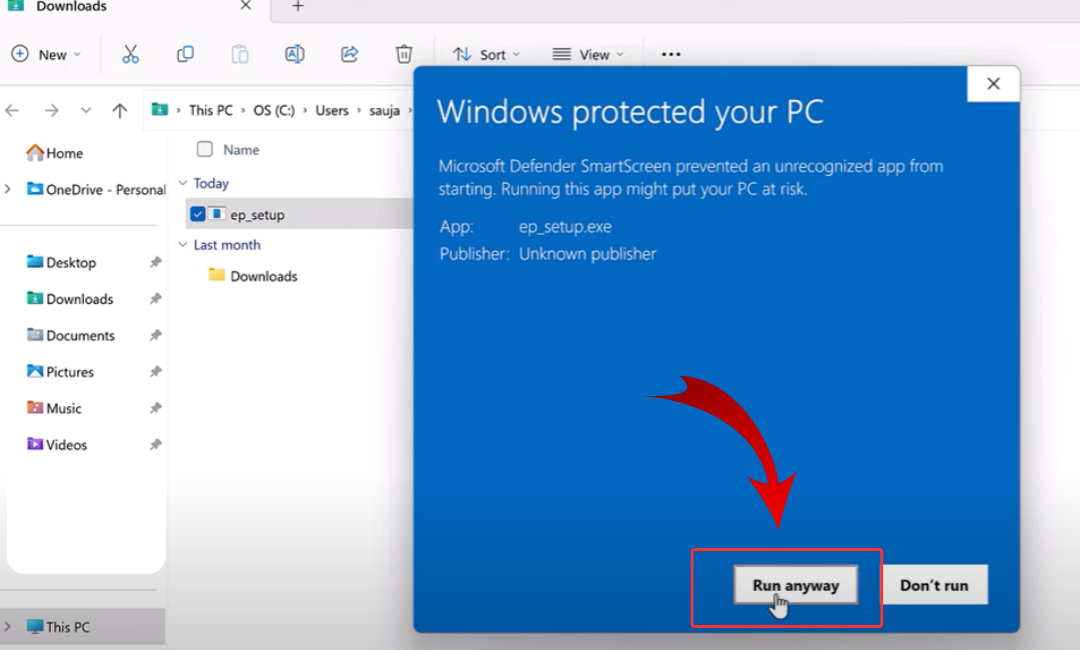Click the Delete trash icon
Image resolution: width=1080 pixels, height=650 pixels.
tap(404, 54)
